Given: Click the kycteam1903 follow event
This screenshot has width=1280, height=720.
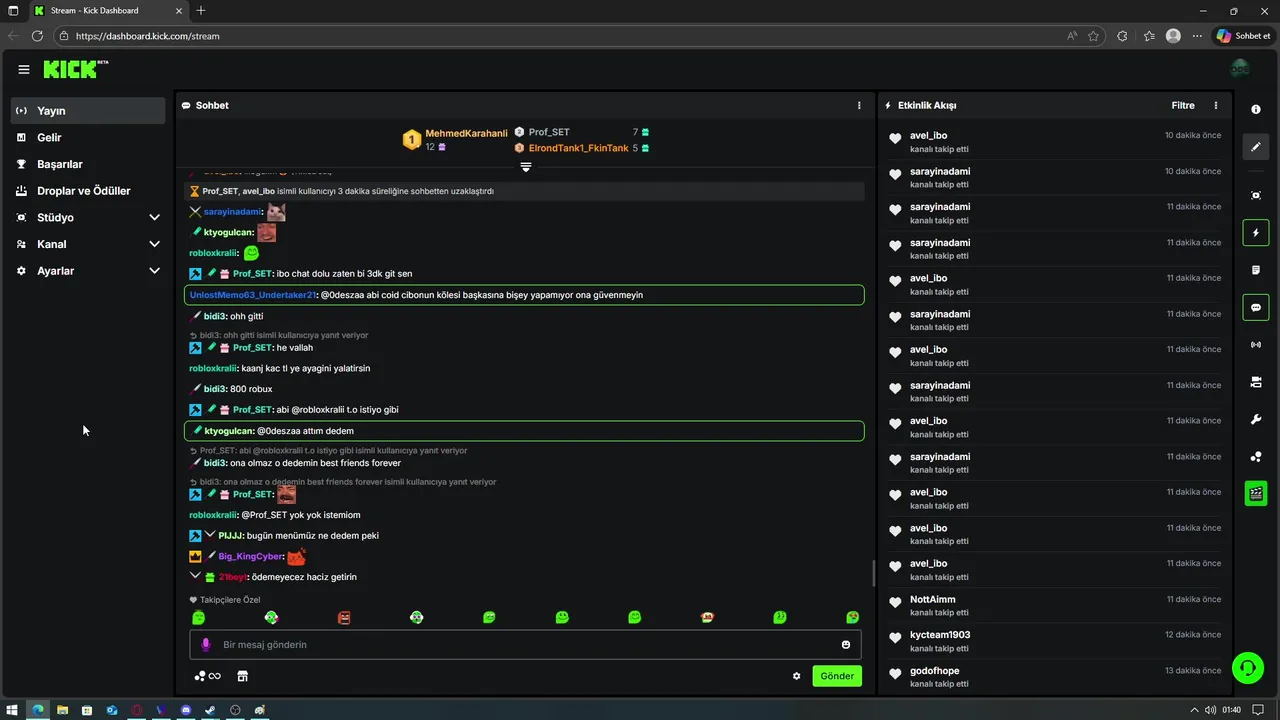Looking at the screenshot, I should (x=1054, y=641).
